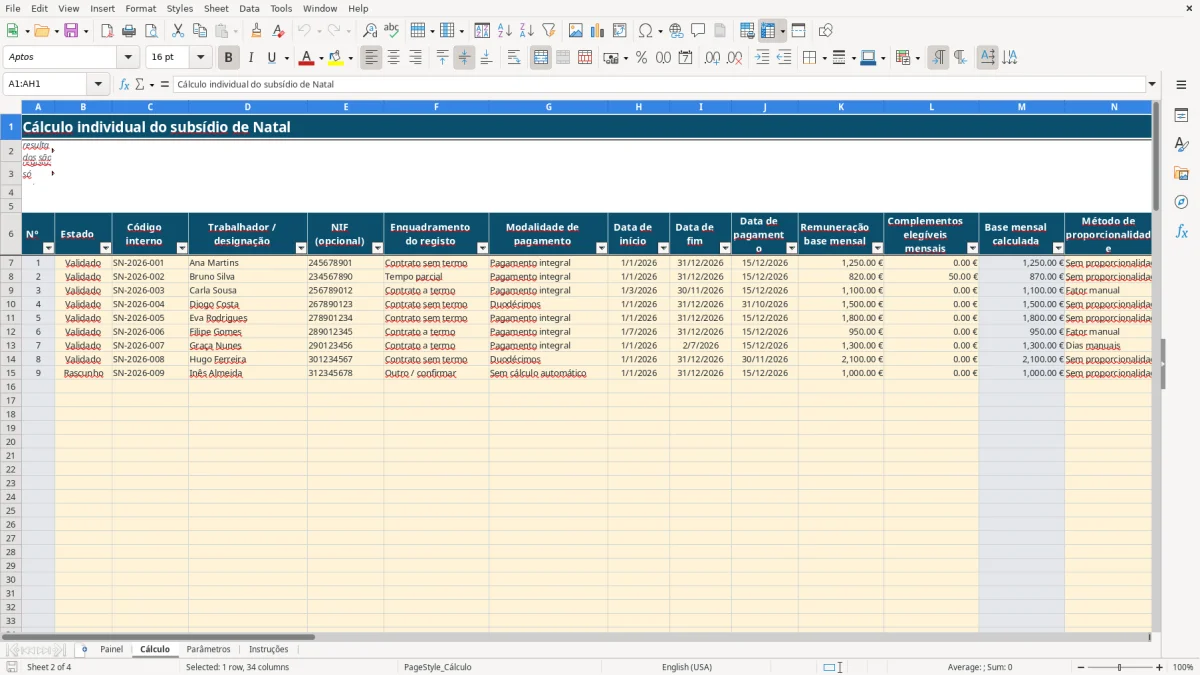Insert hyperlink with the globe icon
The height and width of the screenshot is (675, 1200).
click(x=676, y=31)
